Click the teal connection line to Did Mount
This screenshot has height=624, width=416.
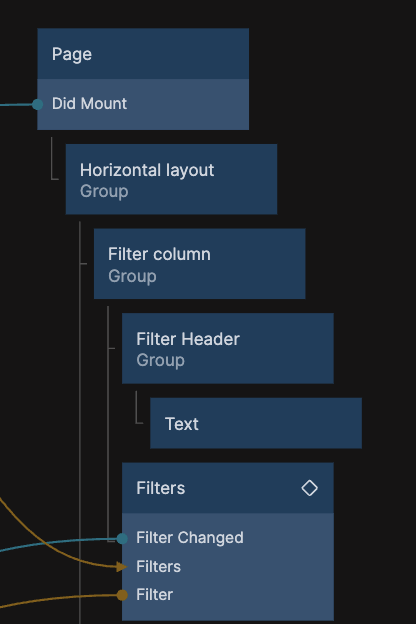(16, 105)
